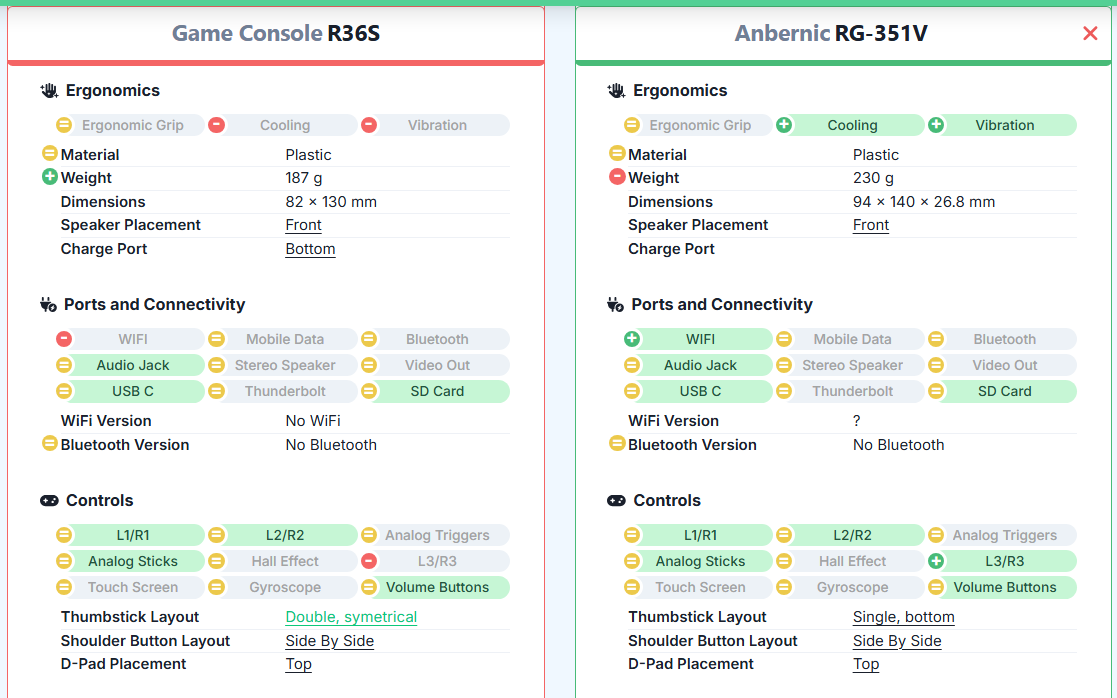Click the Ergonomics hand icon in R36S panel
This screenshot has height=698, width=1117.
coord(49,91)
